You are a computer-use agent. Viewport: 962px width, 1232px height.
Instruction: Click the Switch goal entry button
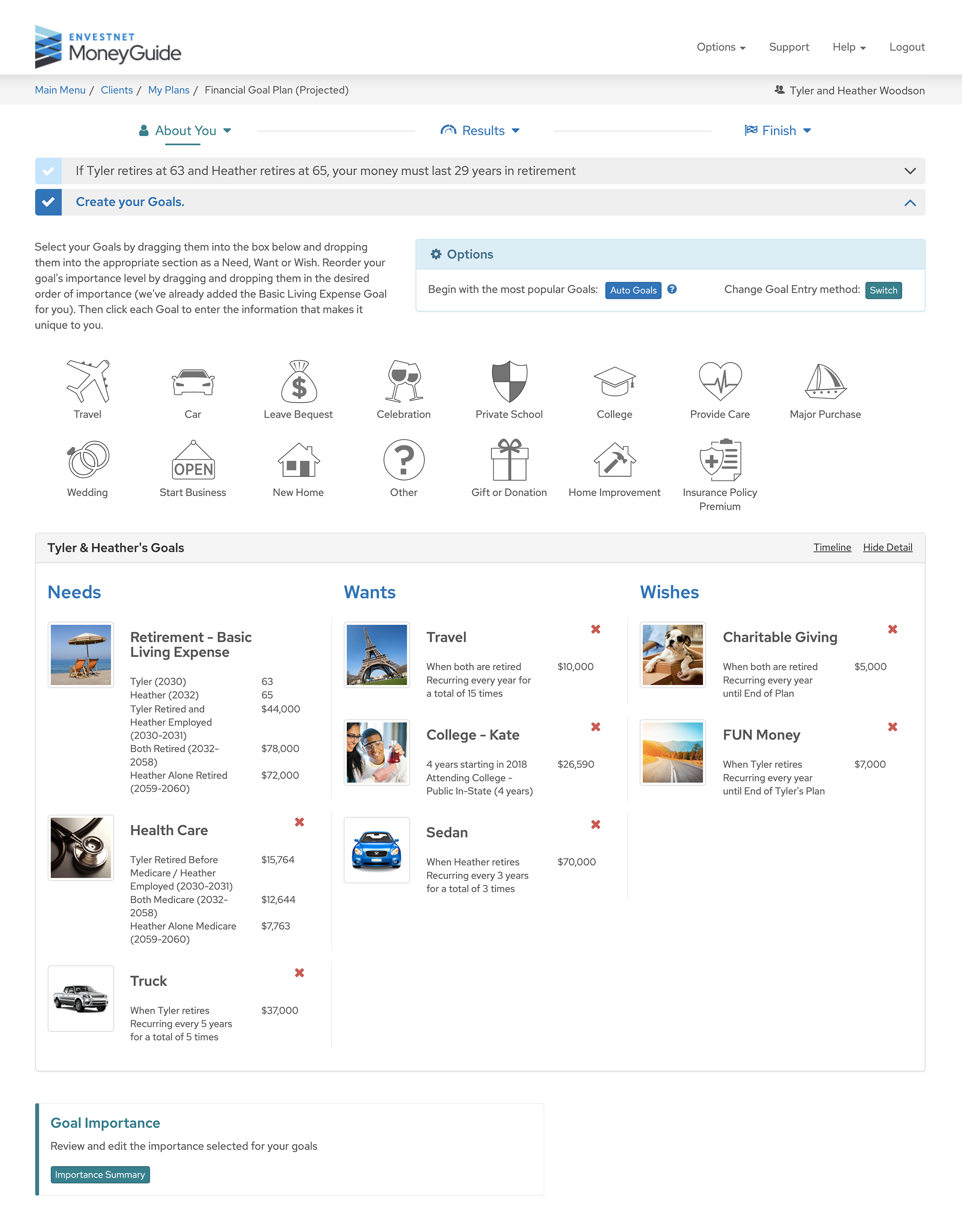click(883, 290)
